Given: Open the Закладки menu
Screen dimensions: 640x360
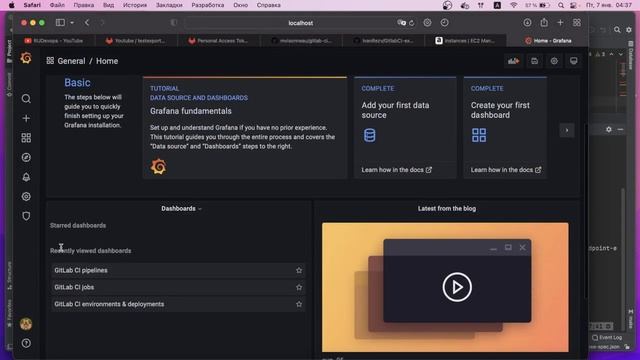Looking at the screenshot, I should pos(169,5).
